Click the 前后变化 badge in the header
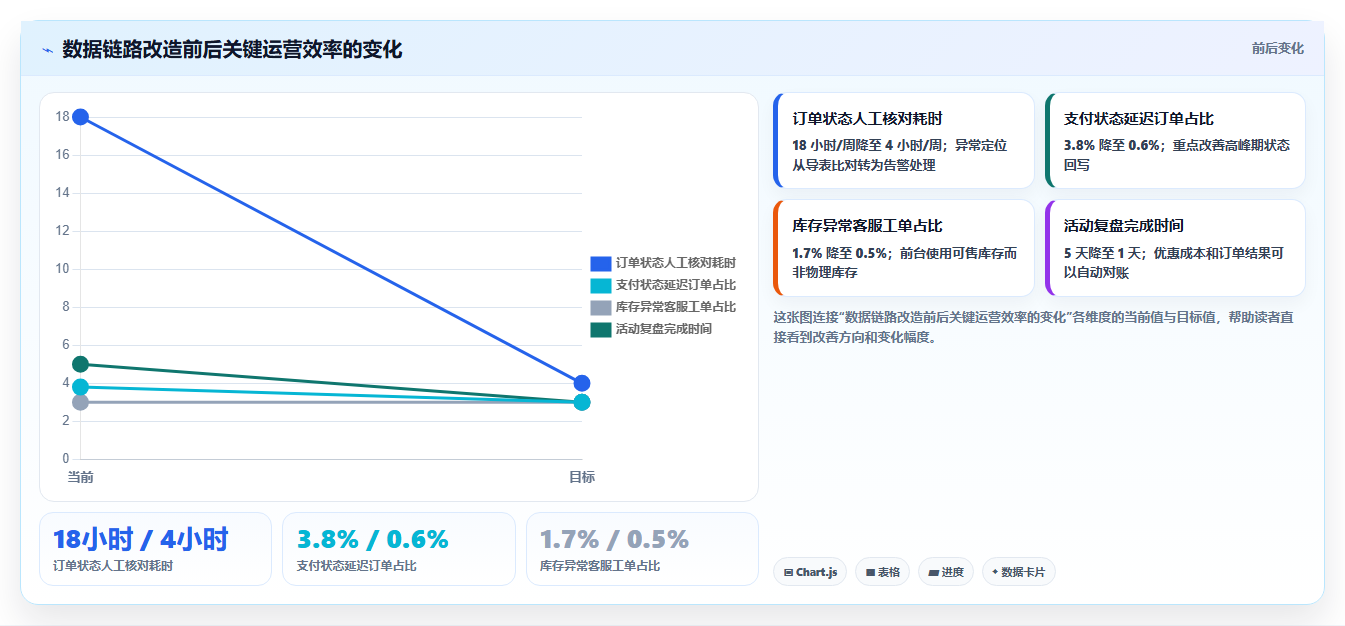1345x626 pixels. pyautogui.click(x=1277, y=48)
